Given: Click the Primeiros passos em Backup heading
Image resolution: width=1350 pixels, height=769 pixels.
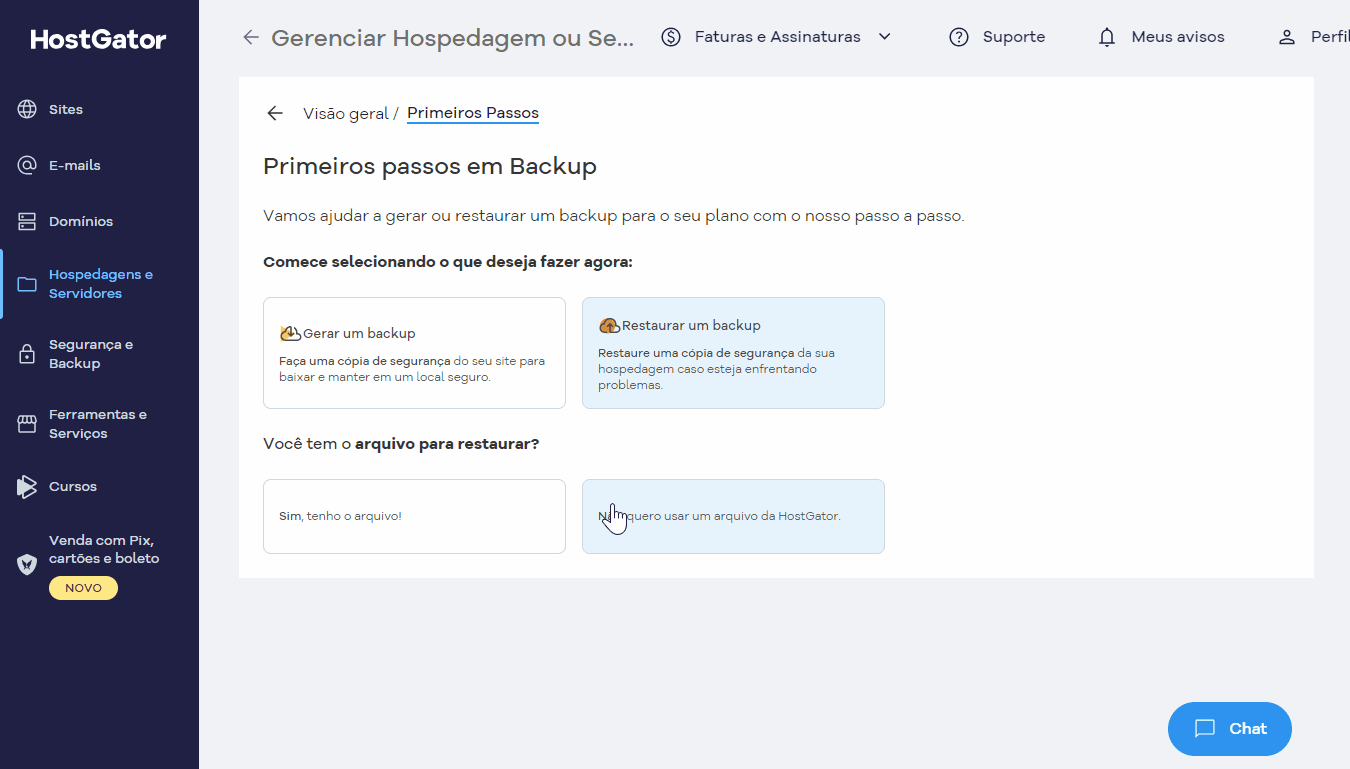Looking at the screenshot, I should (430, 166).
